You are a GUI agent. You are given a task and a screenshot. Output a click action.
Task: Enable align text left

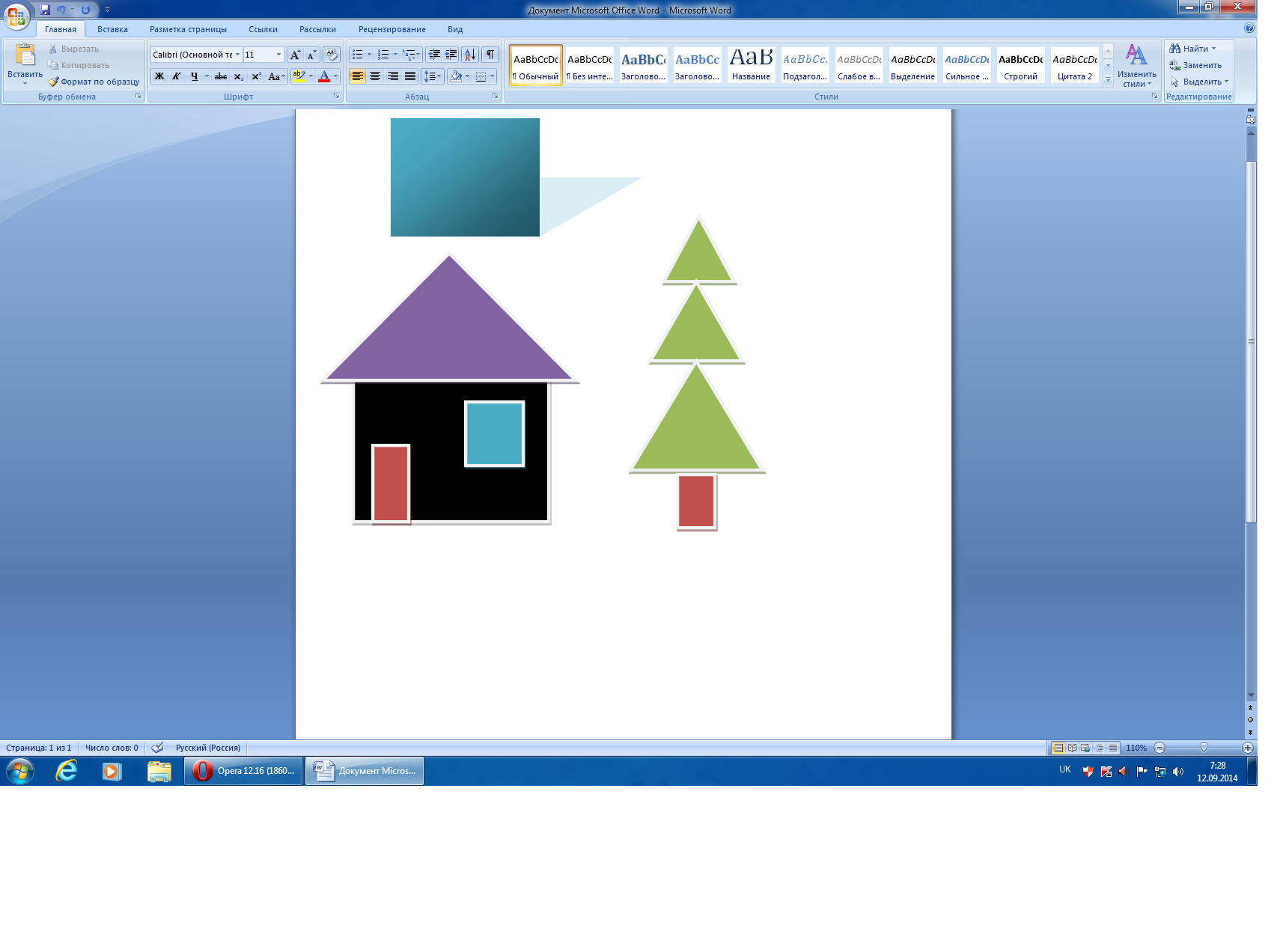(x=358, y=76)
